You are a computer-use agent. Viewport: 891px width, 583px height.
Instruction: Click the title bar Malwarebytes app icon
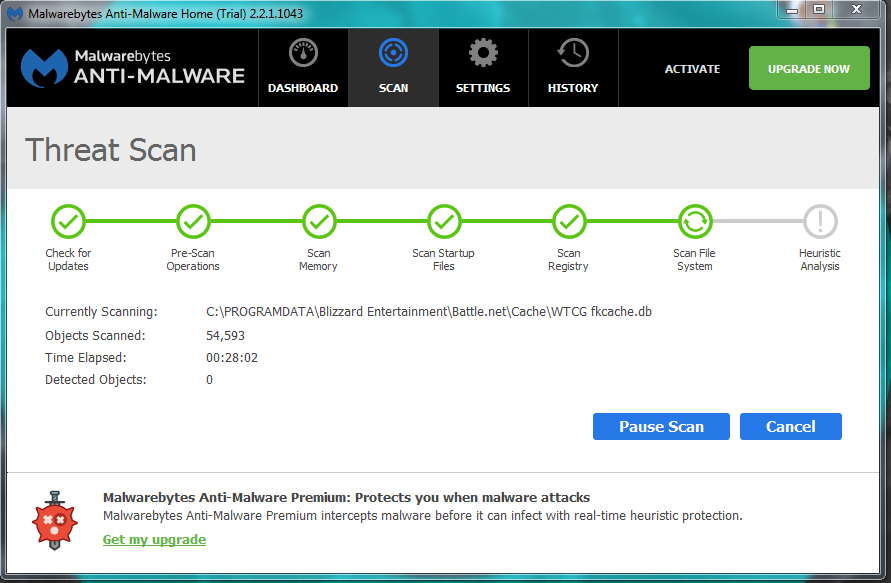(15, 13)
